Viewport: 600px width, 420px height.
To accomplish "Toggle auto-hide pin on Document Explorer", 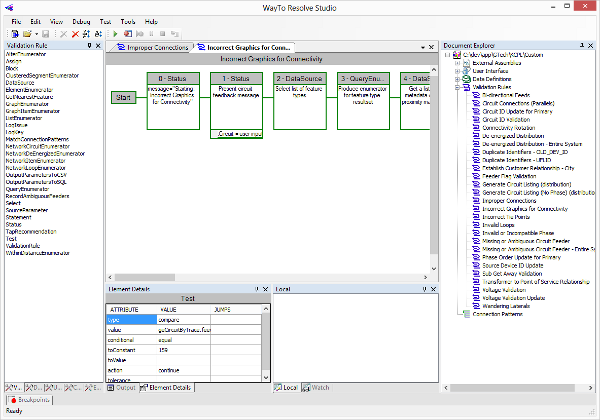I will pos(582,46).
